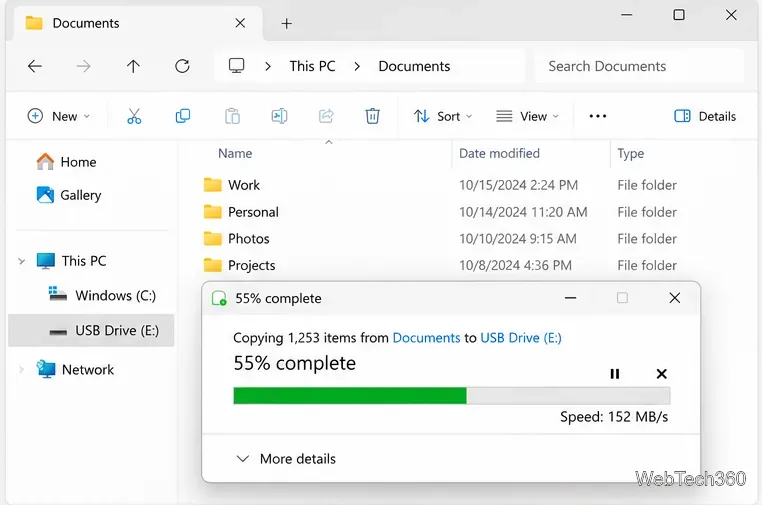Click the copy dialog title icon
This screenshot has width=762, height=505.
tap(219, 298)
